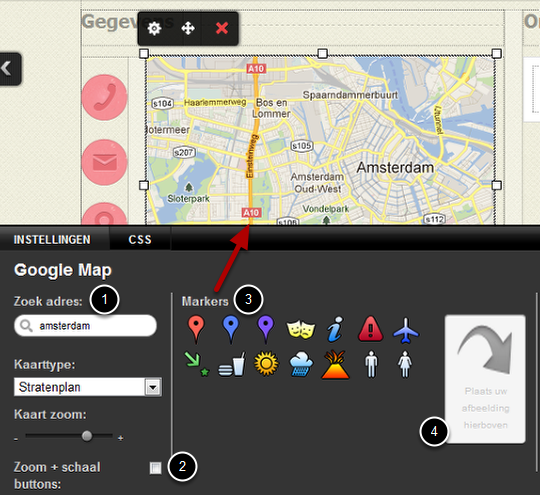
Task: Select the blue pin marker
Action: pyautogui.click(x=231, y=329)
